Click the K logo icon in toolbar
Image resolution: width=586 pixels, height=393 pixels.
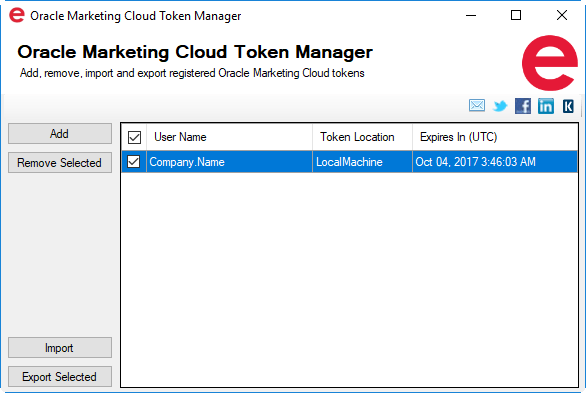click(x=568, y=106)
